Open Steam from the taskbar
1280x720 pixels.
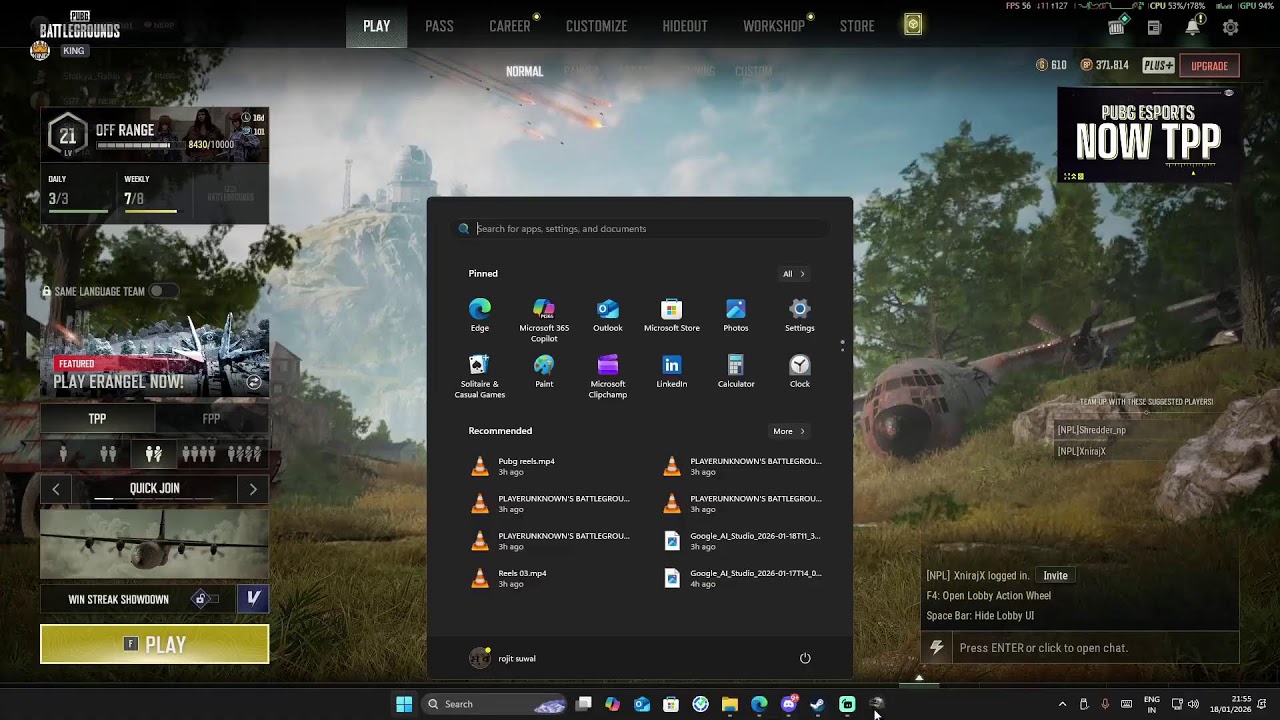click(x=817, y=704)
